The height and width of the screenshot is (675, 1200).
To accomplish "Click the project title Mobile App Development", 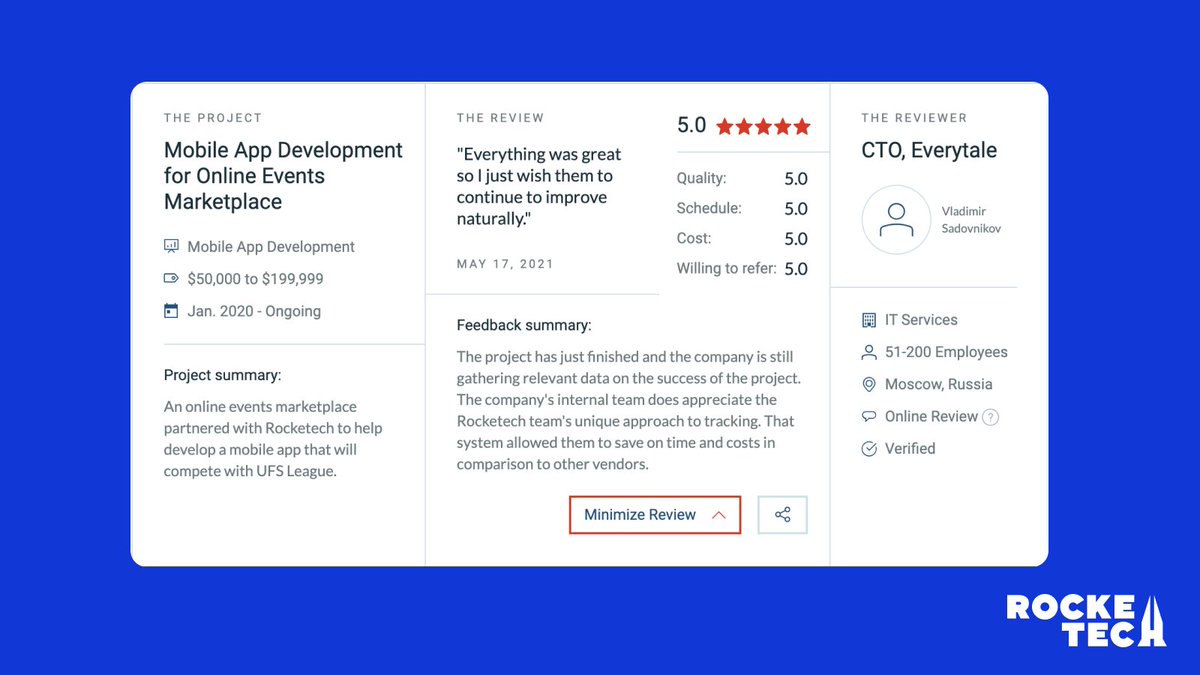I will point(283,176).
